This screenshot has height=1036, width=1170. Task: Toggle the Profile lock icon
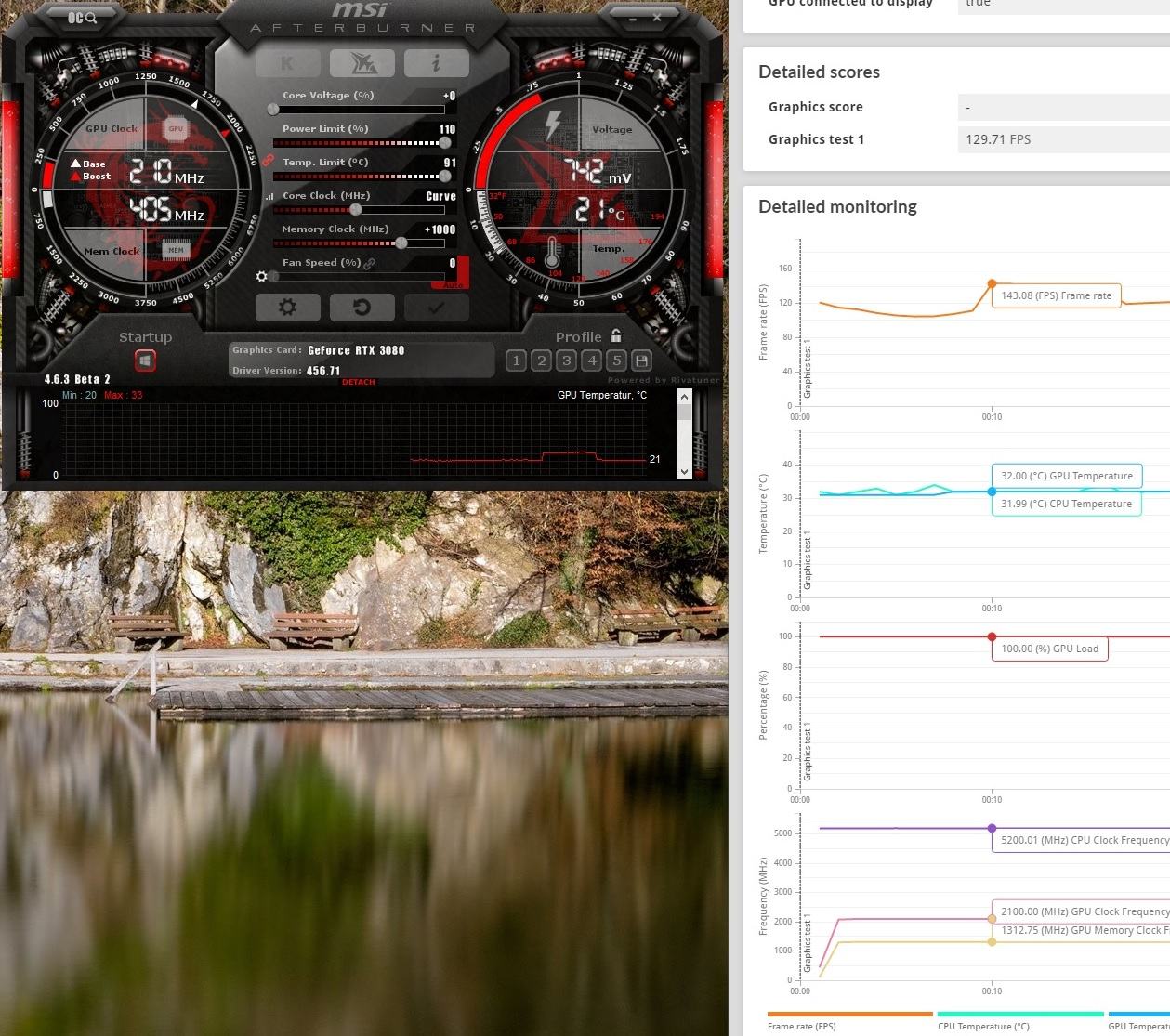click(615, 336)
